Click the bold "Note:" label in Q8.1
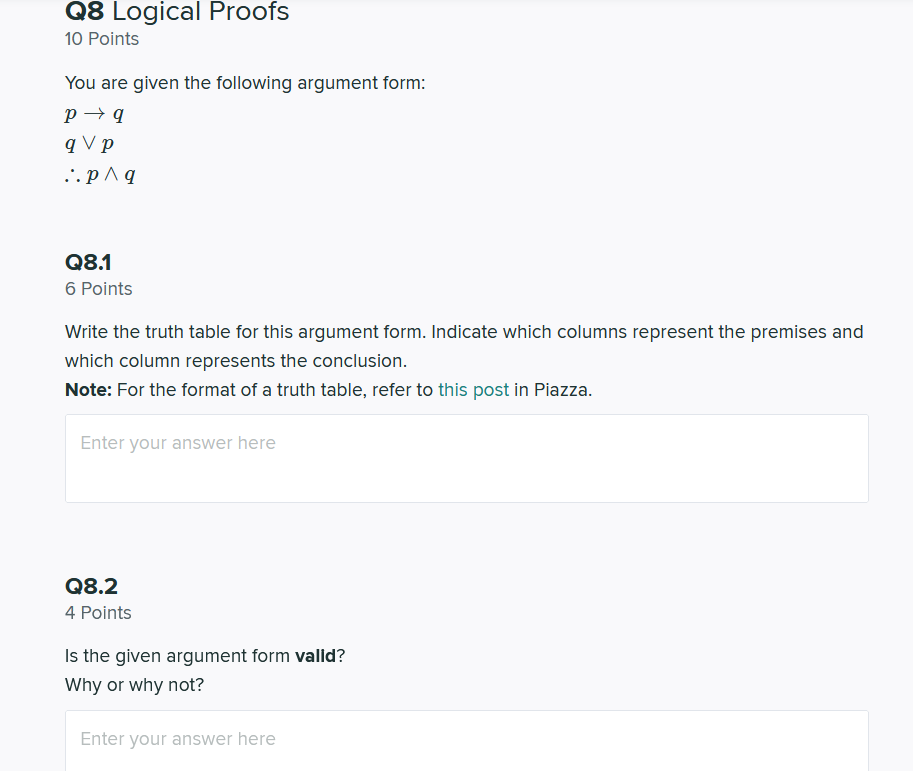The height and width of the screenshot is (771, 913). coord(87,390)
